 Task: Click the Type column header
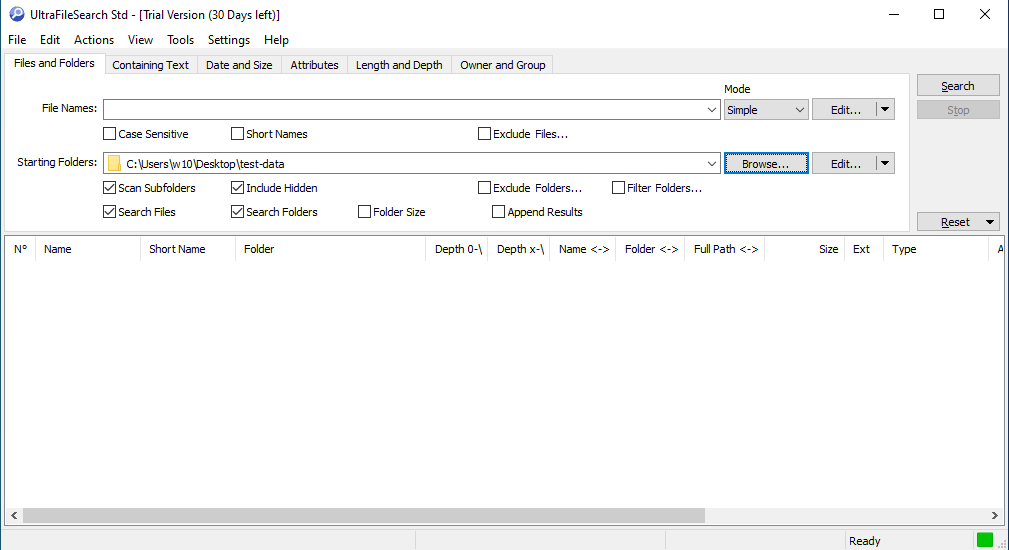tap(936, 249)
